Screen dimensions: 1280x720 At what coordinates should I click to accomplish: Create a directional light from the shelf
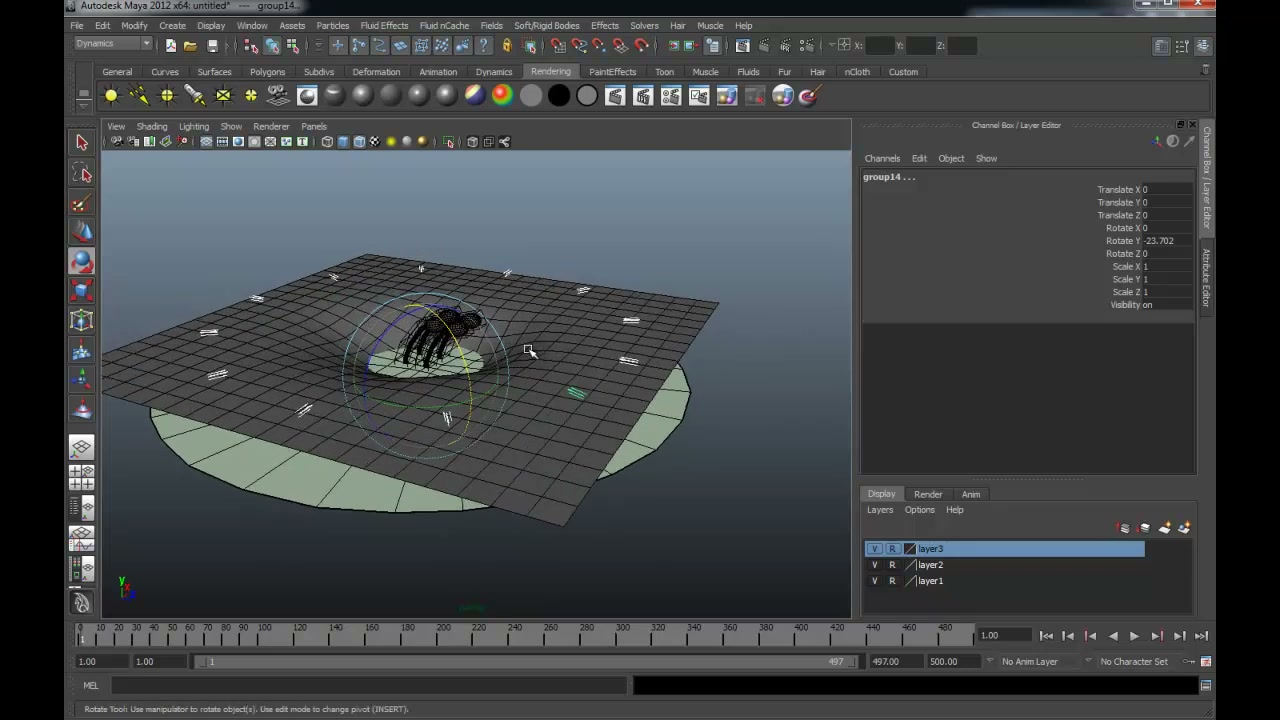click(139, 96)
